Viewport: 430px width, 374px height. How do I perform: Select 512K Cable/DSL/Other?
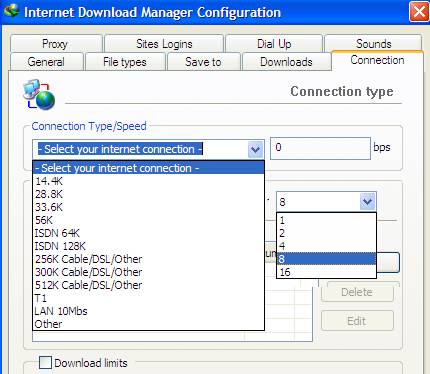coord(148,285)
